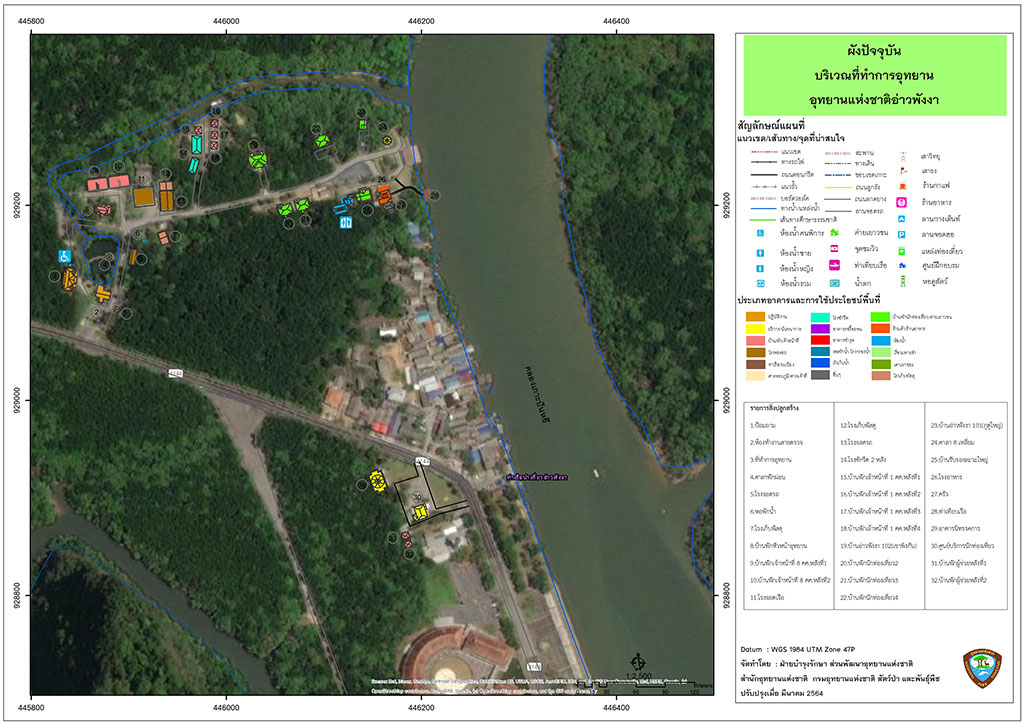Screen dimensions: 1024x724
Task: Click the large brown building numbered 11
Action: click(144, 197)
